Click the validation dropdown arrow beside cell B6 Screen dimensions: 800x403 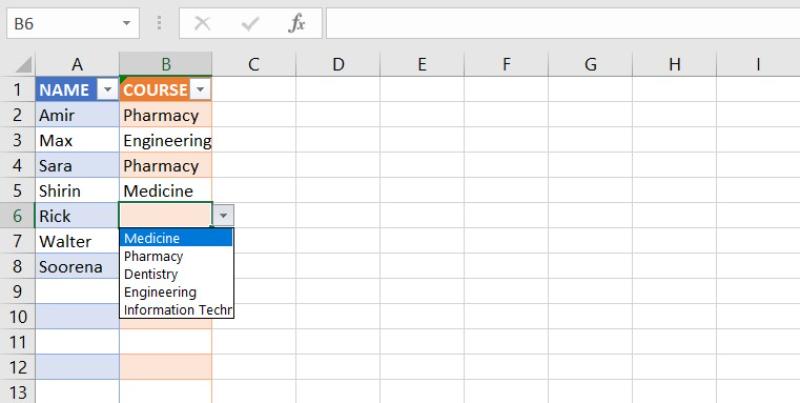coord(223,215)
